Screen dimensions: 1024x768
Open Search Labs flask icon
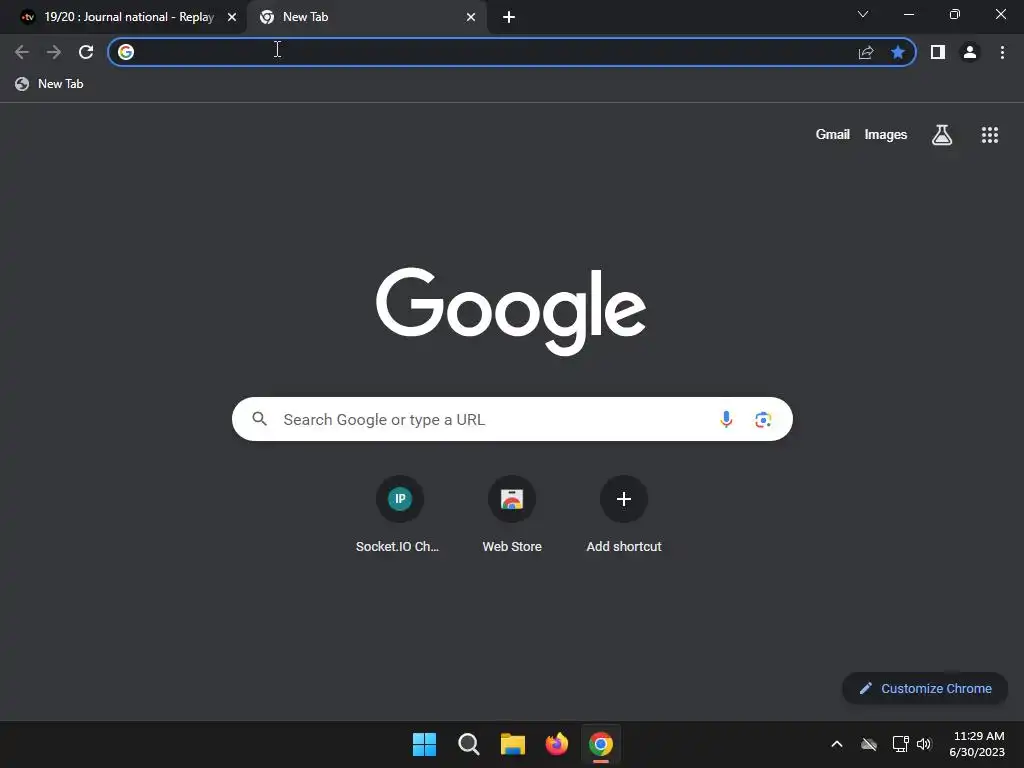tap(942, 135)
